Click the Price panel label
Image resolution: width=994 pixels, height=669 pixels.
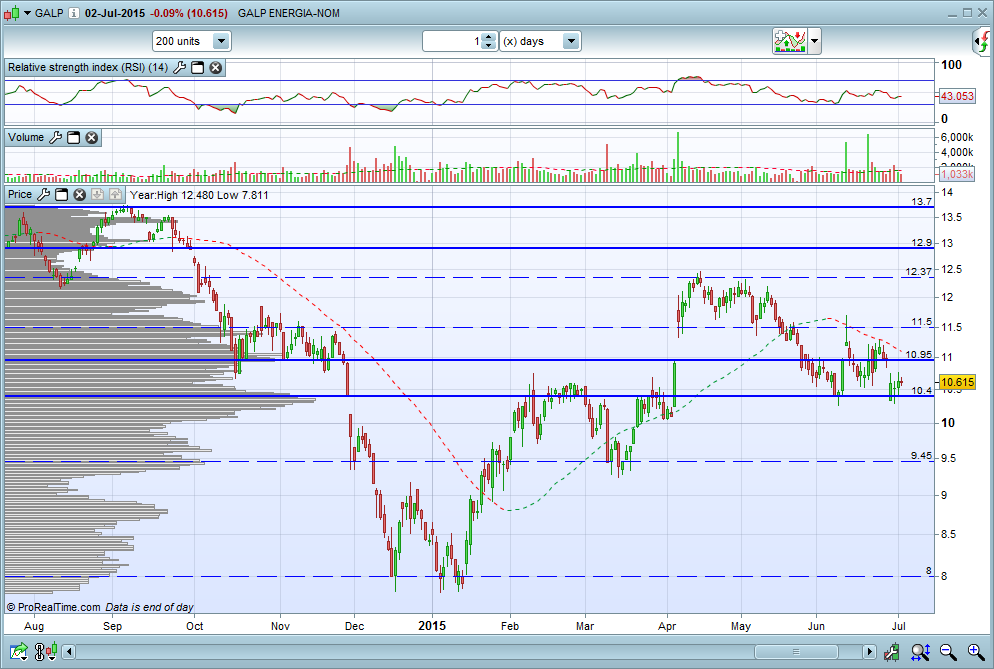pyautogui.click(x=20, y=195)
